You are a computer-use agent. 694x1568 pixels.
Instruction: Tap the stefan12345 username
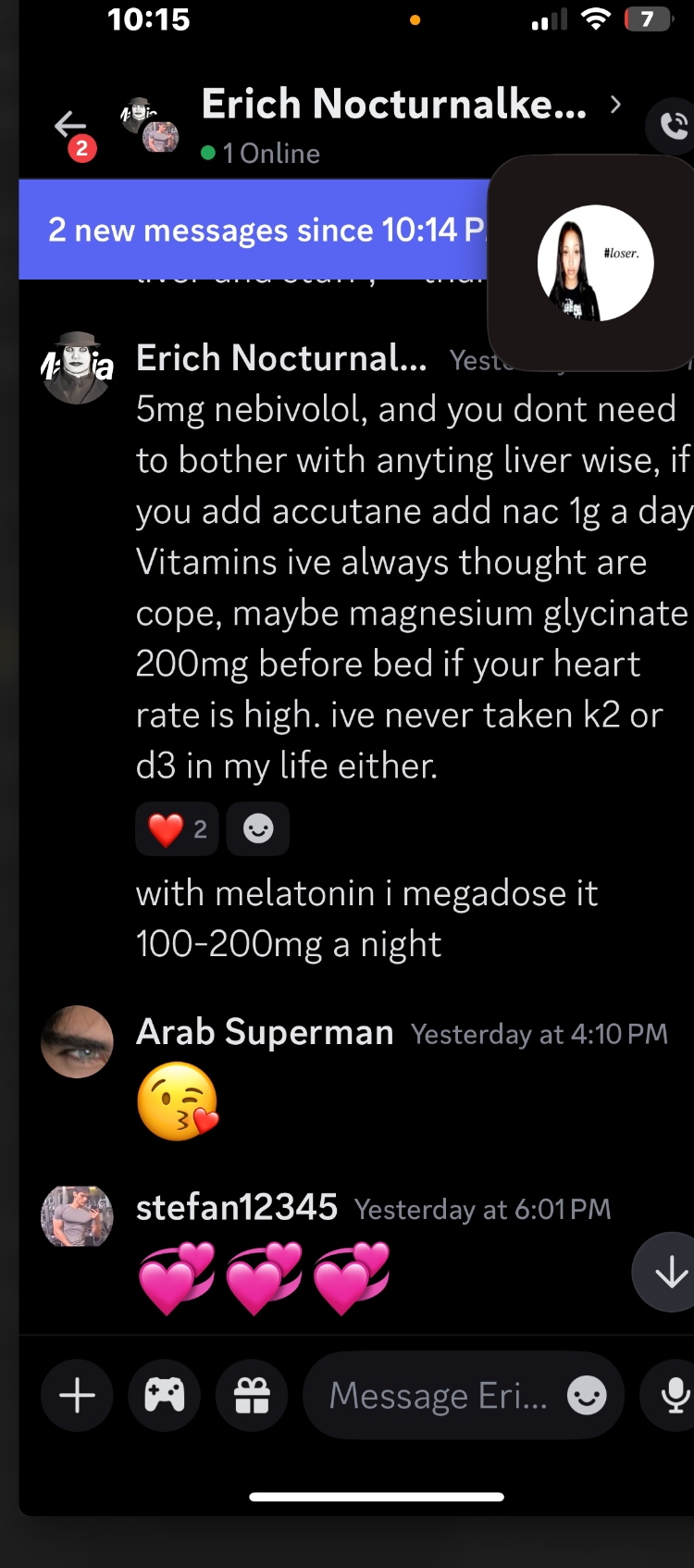tap(237, 1207)
